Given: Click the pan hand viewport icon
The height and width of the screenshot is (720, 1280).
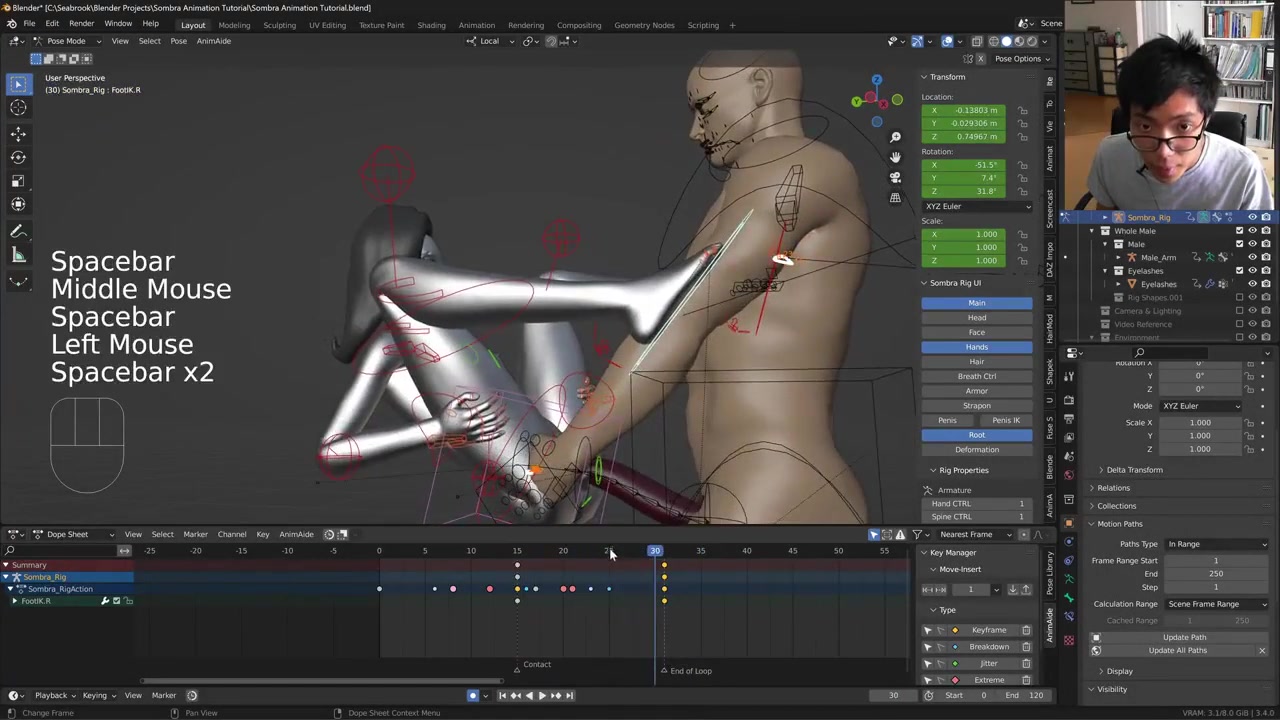Looking at the screenshot, I should (x=895, y=157).
